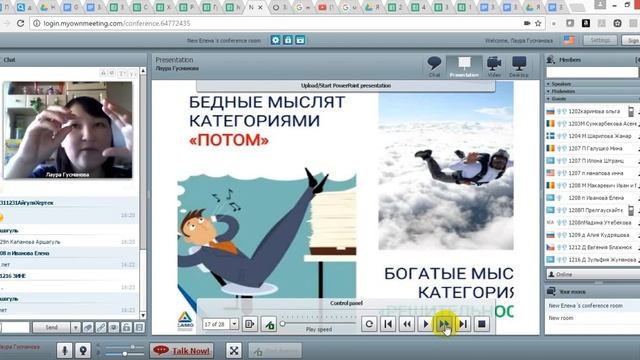The image size is (640, 360).
Task: Click the Send chat button
Action: tap(51, 327)
